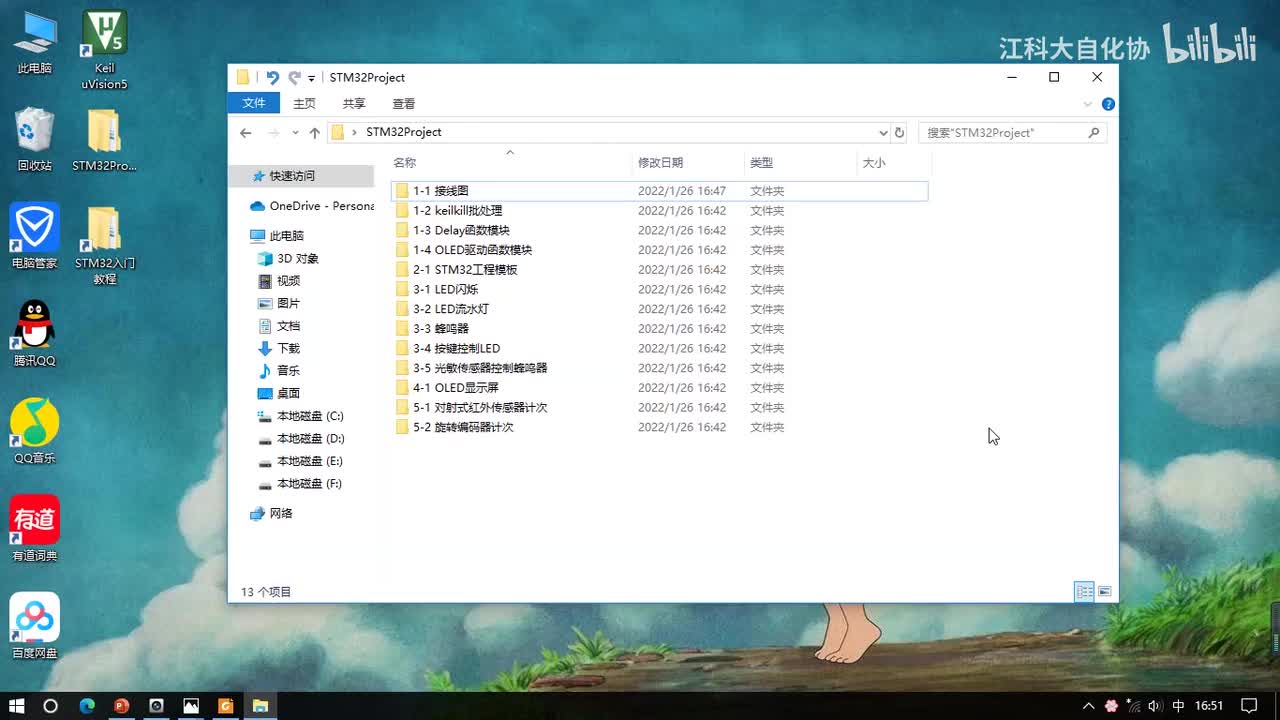Select 本地磁盘 (E:) in the navigation pane
The image size is (1280, 720).
301,461
